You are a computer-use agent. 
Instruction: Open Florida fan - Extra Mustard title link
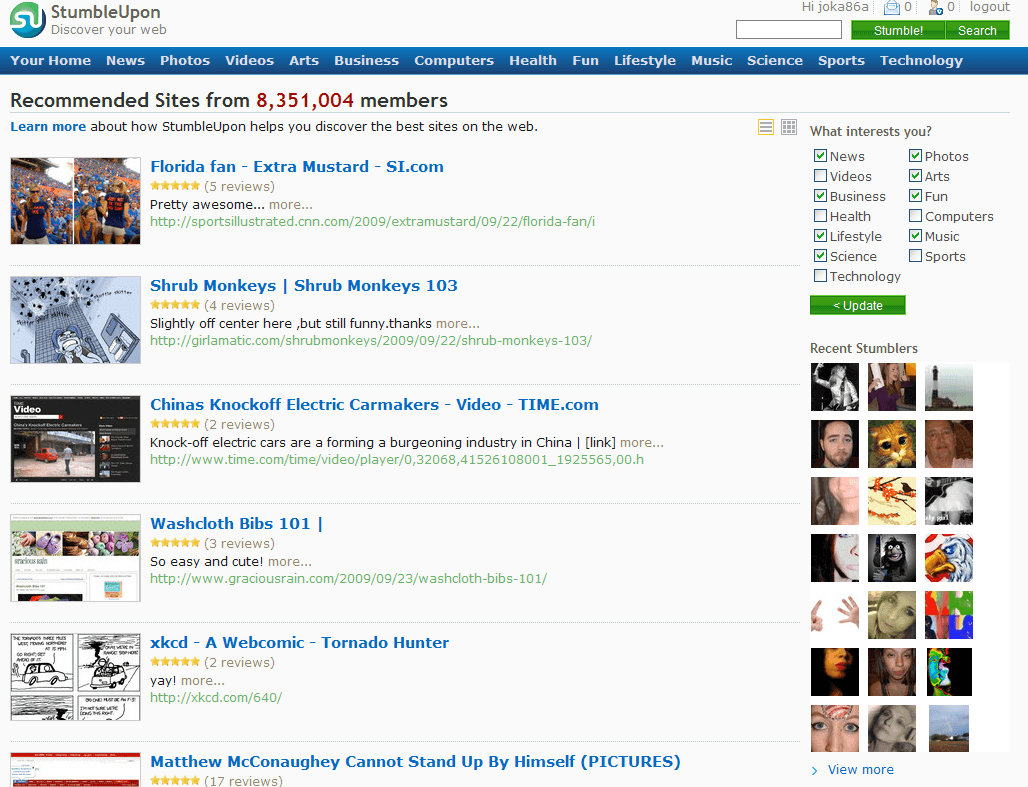[297, 167]
